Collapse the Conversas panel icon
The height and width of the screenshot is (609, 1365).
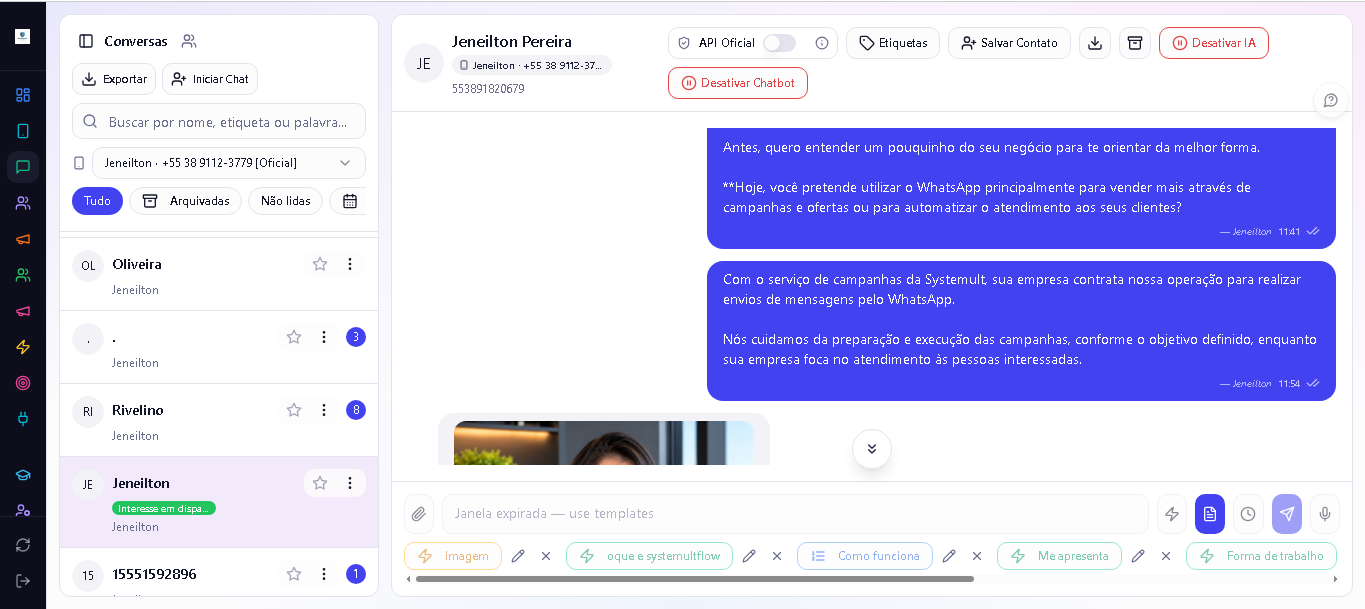point(86,41)
